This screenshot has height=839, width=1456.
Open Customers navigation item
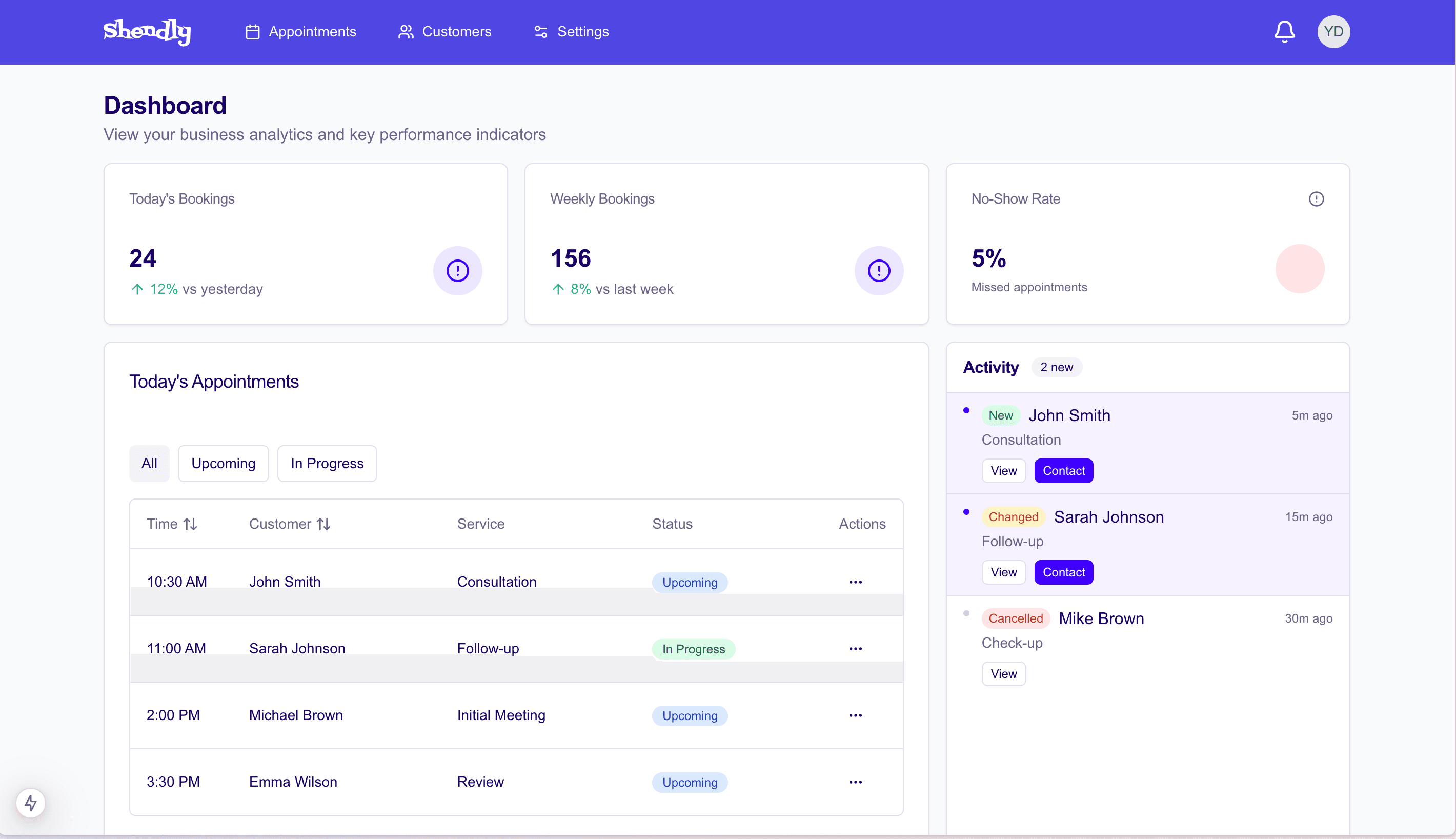pyautogui.click(x=444, y=32)
